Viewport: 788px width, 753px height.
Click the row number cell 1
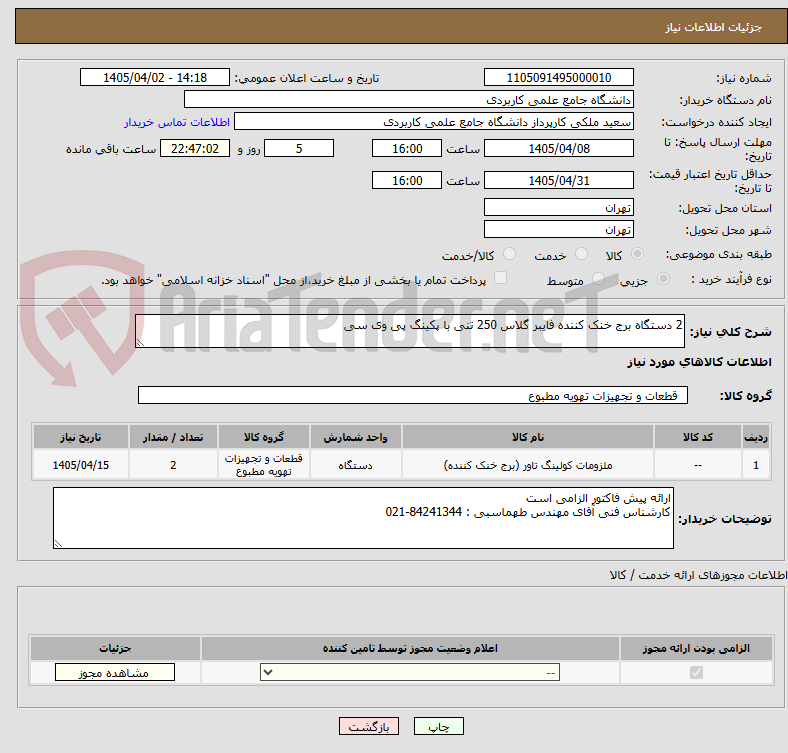[x=756, y=465]
